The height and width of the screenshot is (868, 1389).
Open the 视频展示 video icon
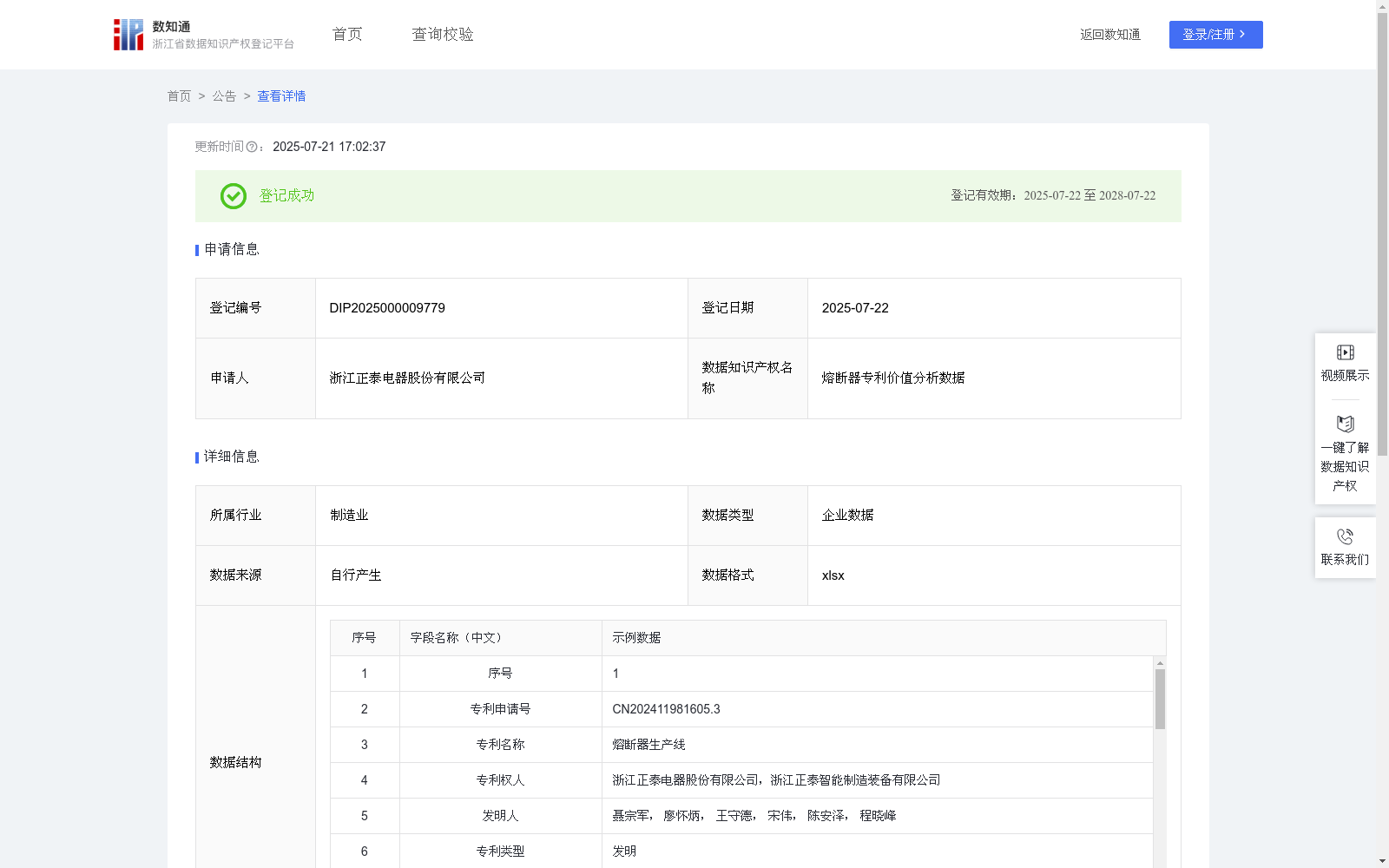point(1345,352)
